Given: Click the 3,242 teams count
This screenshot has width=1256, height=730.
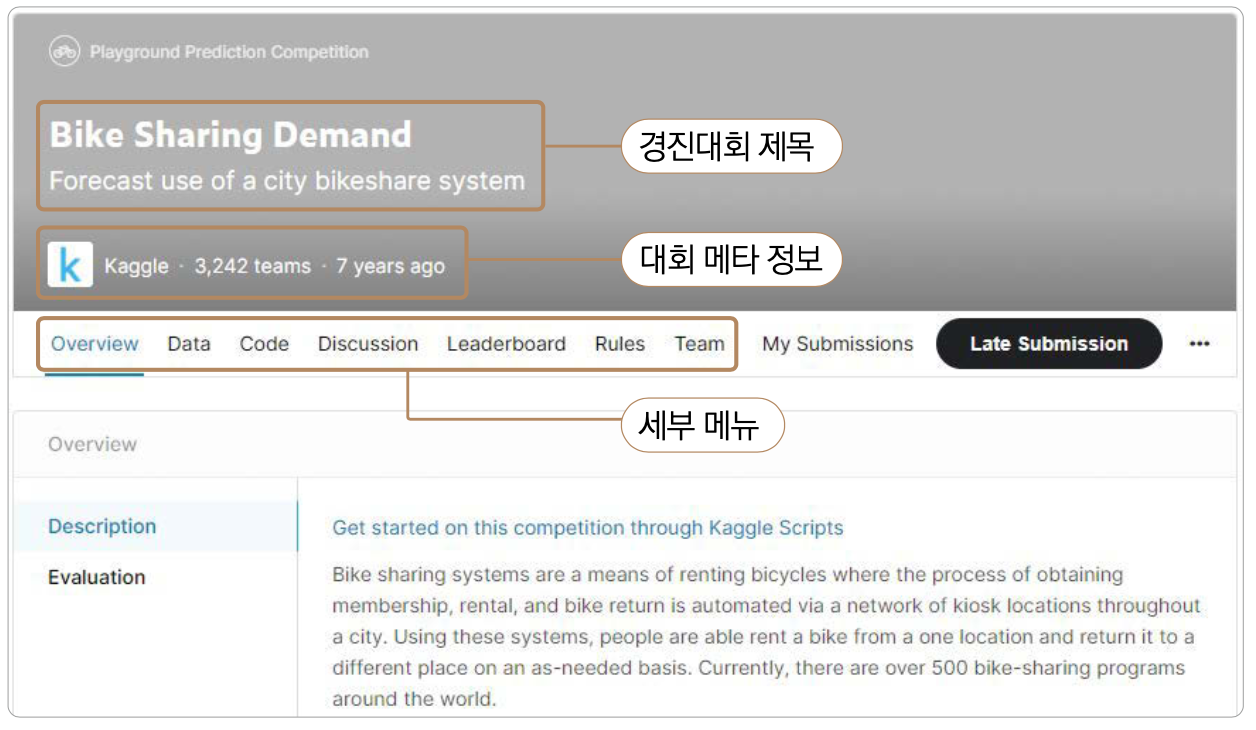Looking at the screenshot, I should point(252,266).
